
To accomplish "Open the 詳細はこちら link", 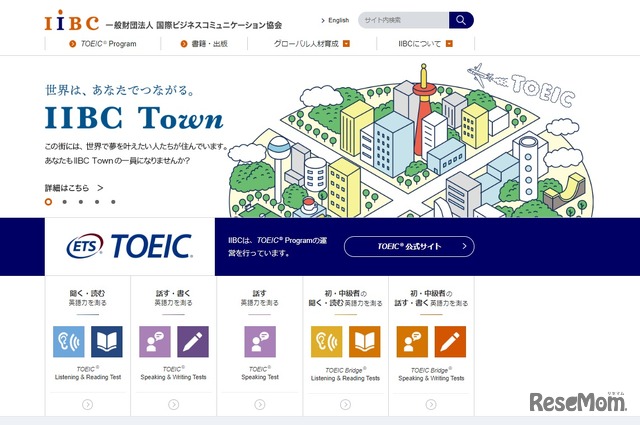I will point(74,188).
